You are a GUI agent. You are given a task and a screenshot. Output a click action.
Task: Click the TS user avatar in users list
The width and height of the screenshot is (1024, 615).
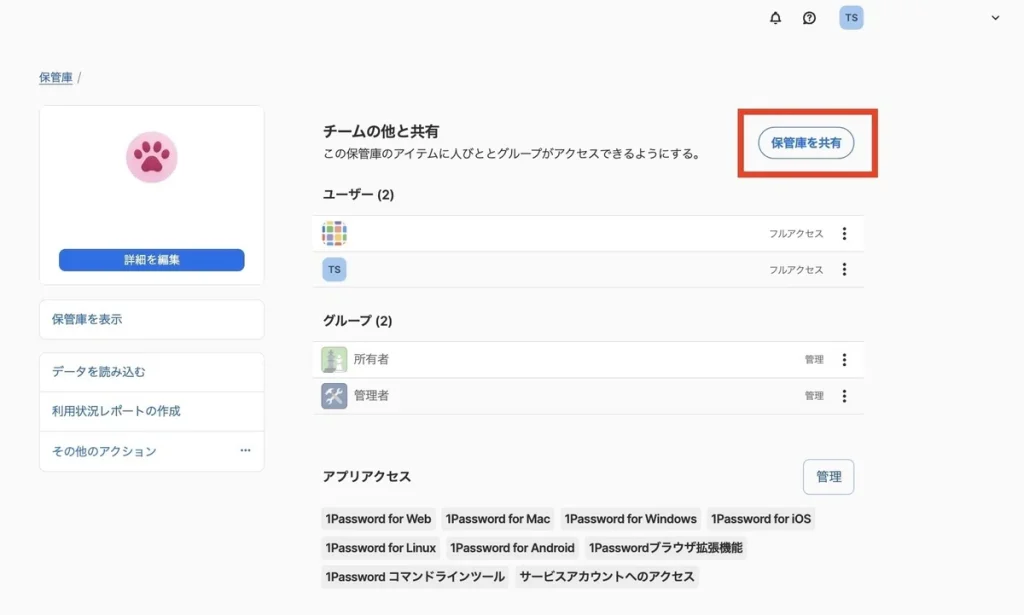pos(334,269)
